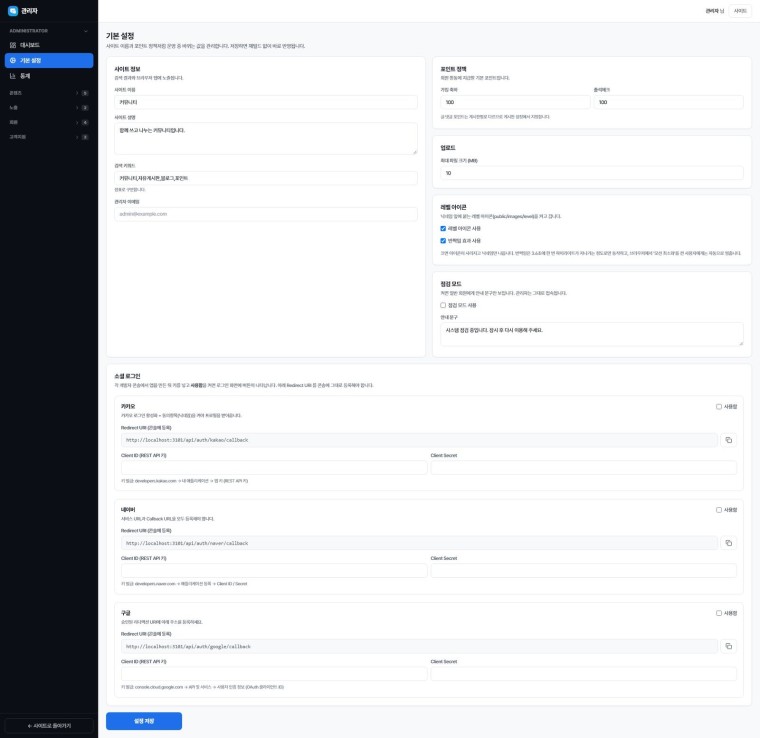Click the 구글 Redirect URI field
Viewport: 760px width, 738px height.
[x=419, y=646]
